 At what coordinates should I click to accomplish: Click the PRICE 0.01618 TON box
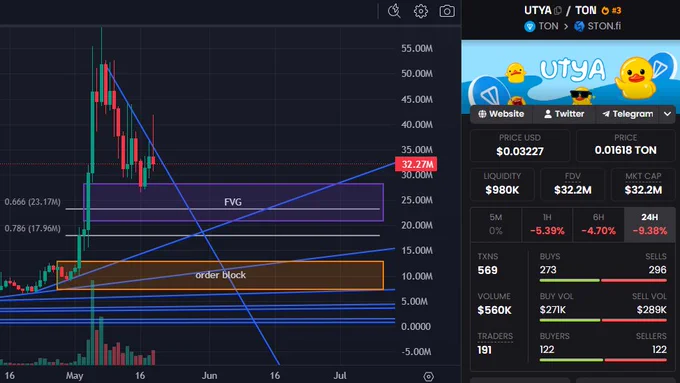[x=625, y=145]
